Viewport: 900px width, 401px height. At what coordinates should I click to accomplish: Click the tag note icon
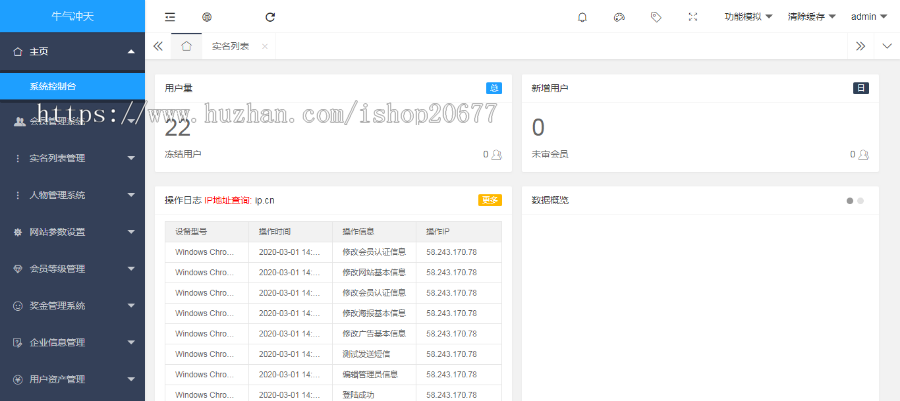655,17
